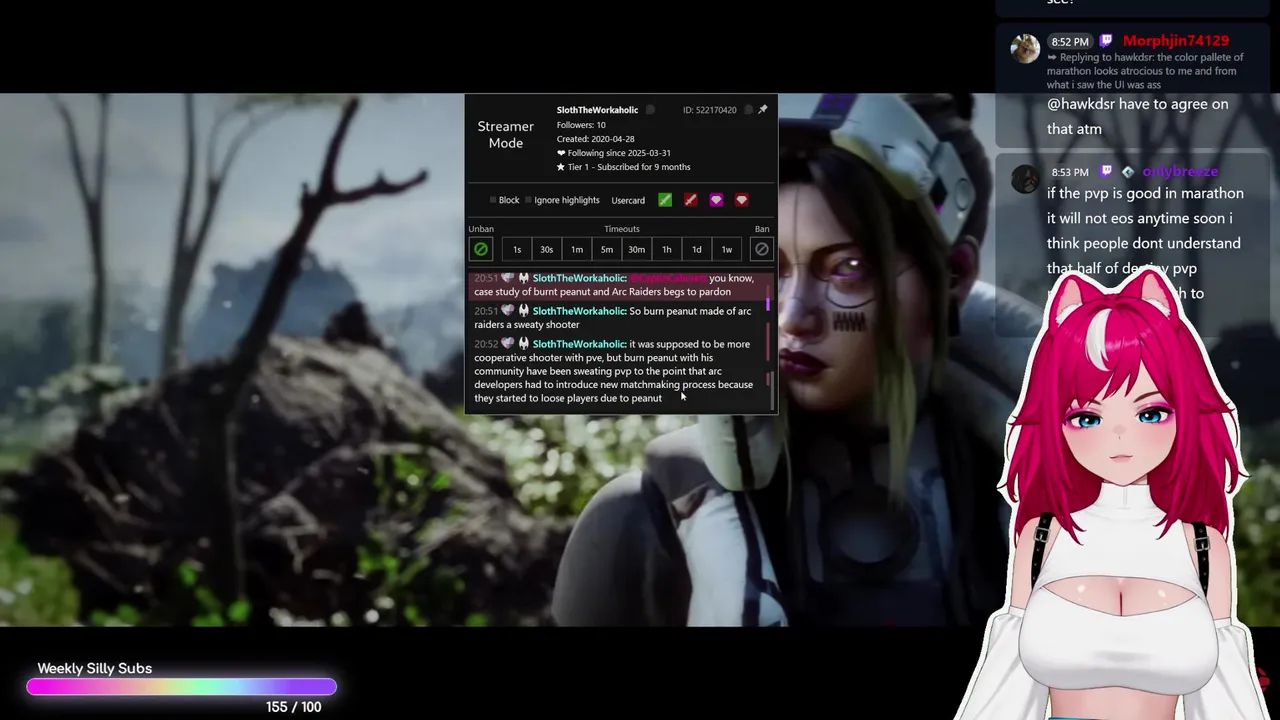Toggle the Ignore highlights checkbox

tap(528, 200)
